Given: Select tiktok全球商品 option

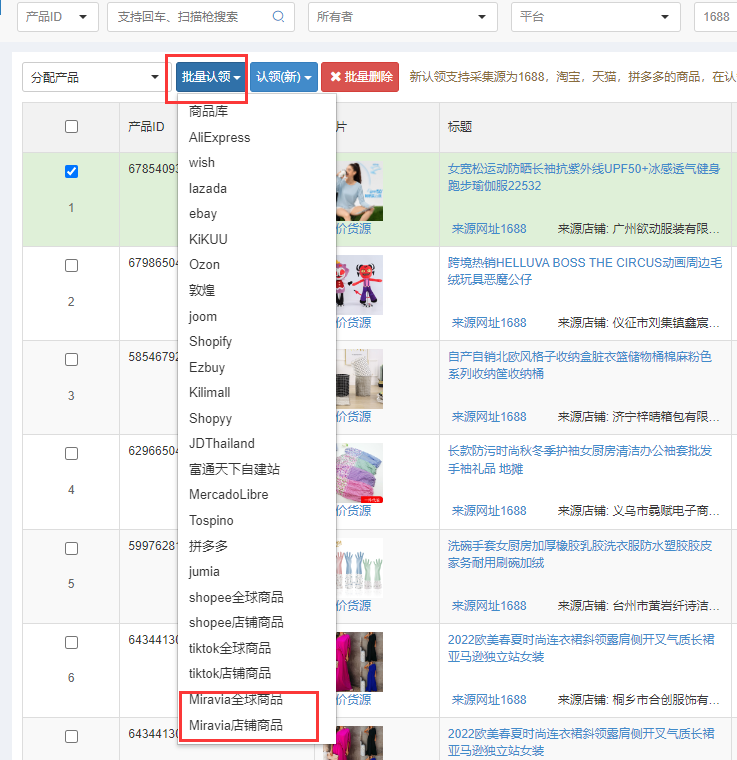Looking at the screenshot, I should pyautogui.click(x=230, y=648).
